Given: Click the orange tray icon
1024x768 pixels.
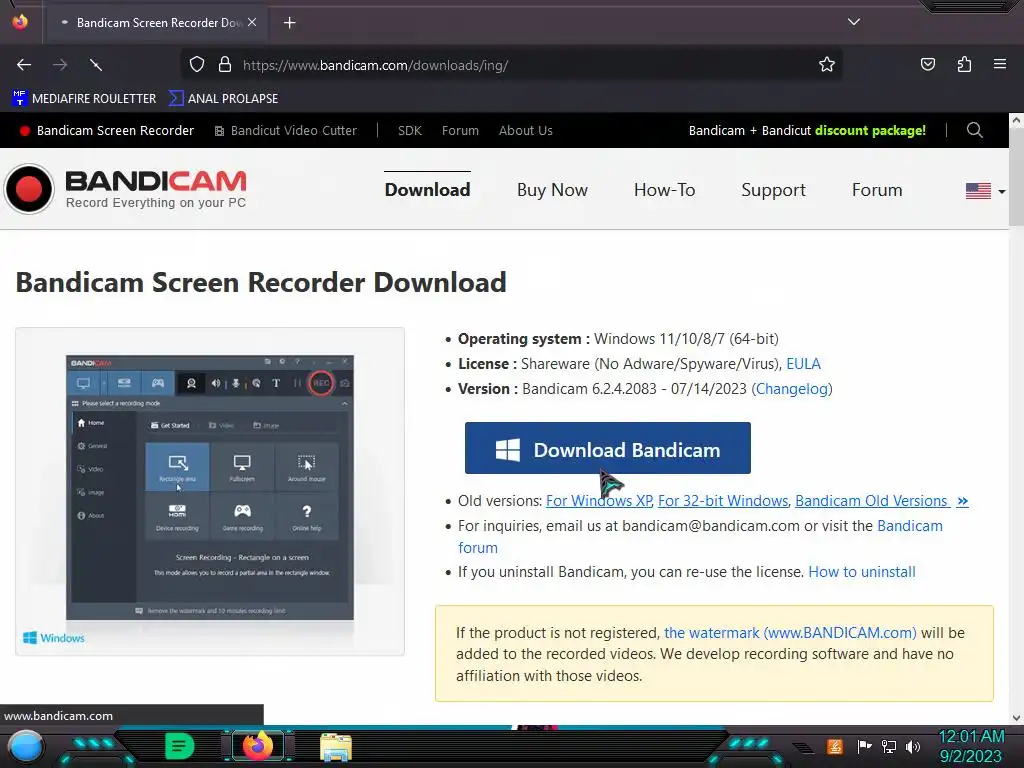Looking at the screenshot, I should (x=835, y=746).
